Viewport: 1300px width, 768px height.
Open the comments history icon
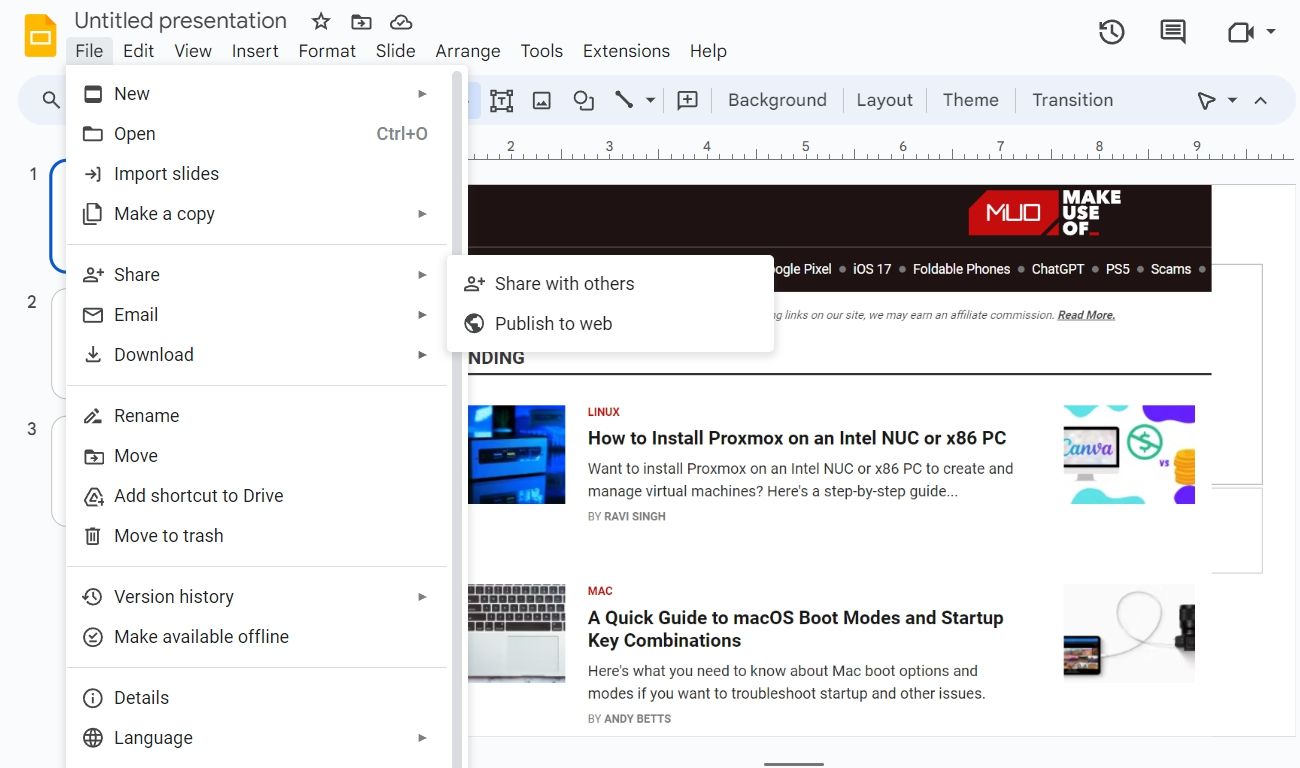click(x=1172, y=32)
